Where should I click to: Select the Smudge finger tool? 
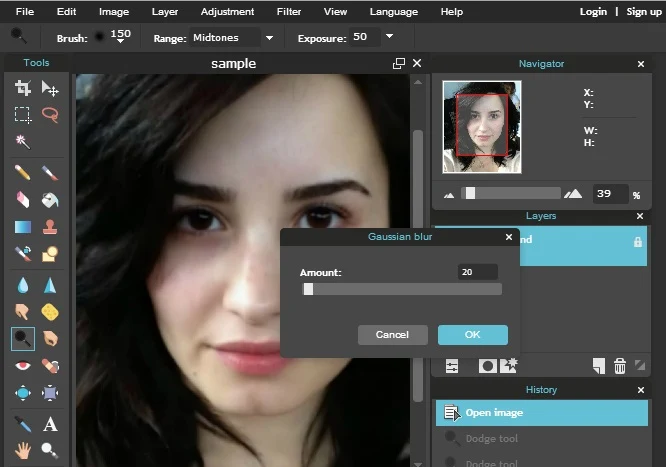coord(22,312)
